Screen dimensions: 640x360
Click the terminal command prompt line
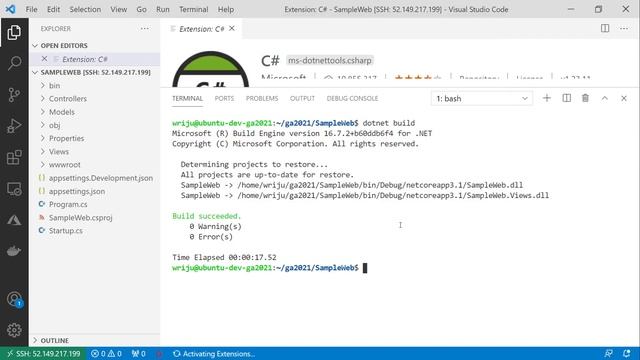tap(269, 268)
